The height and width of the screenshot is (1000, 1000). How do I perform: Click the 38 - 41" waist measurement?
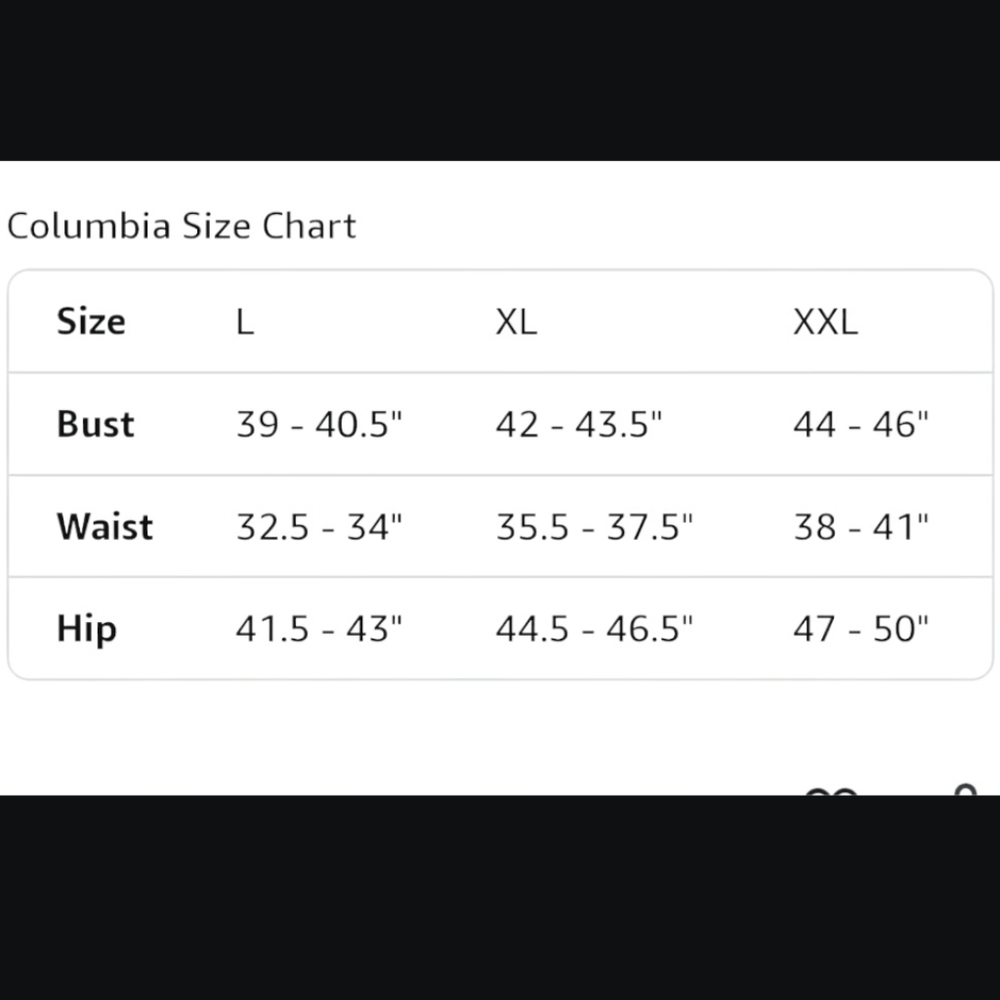tap(861, 527)
